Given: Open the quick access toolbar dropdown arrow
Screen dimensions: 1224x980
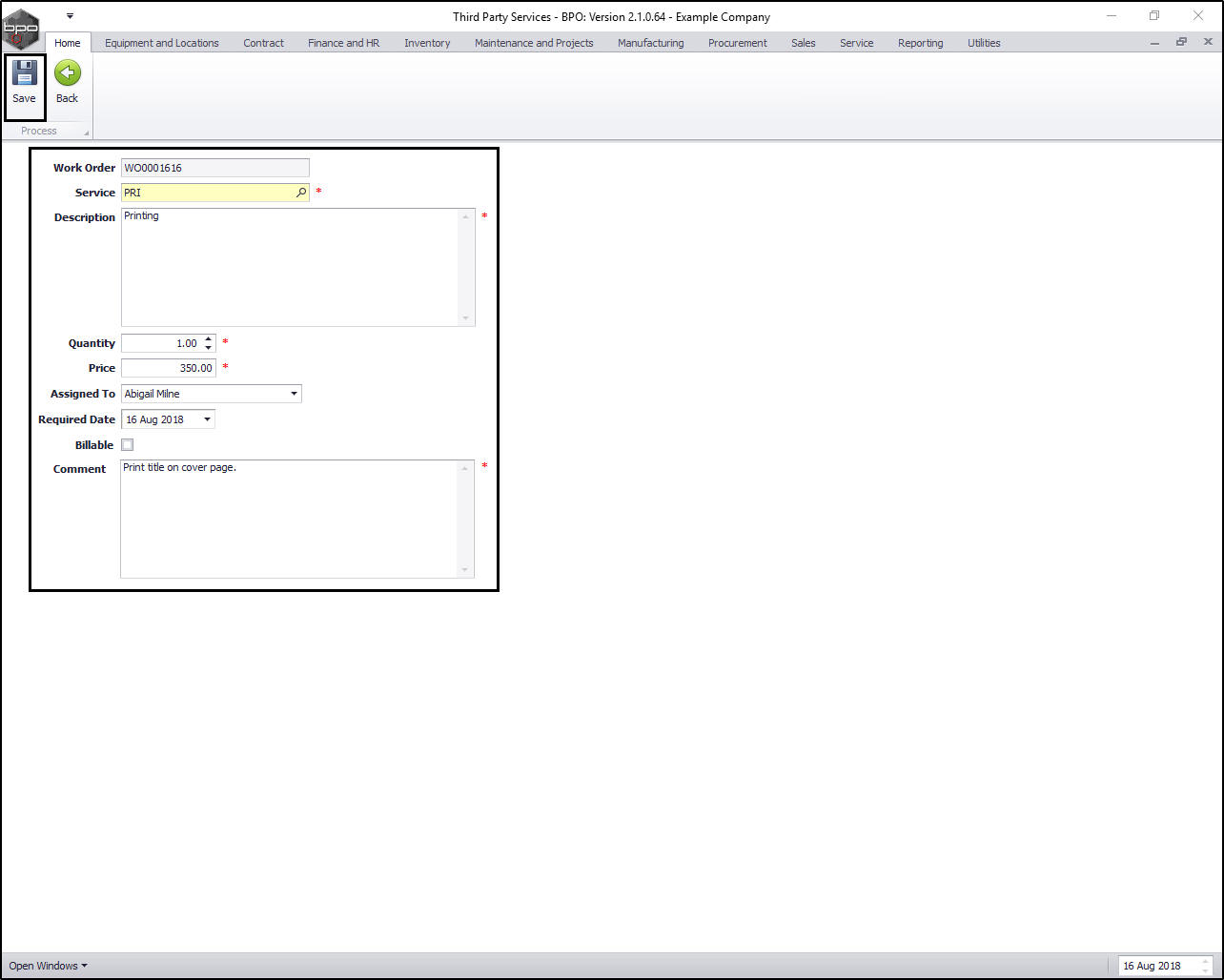Looking at the screenshot, I should click(70, 16).
